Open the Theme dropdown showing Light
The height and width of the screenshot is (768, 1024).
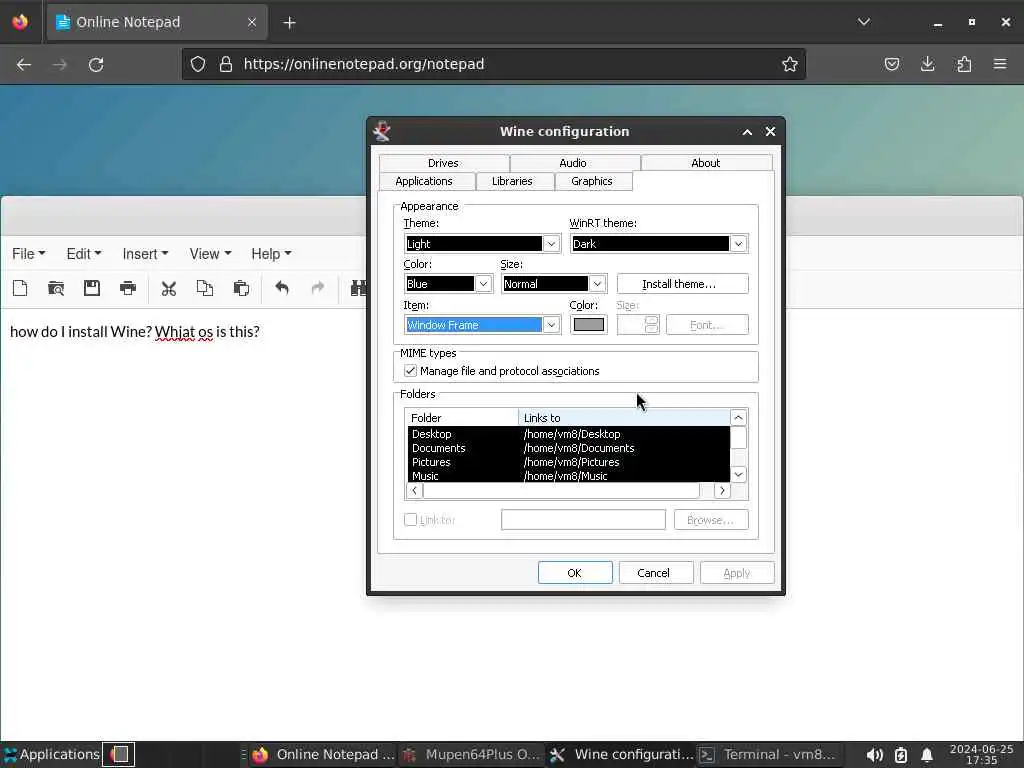click(x=483, y=244)
